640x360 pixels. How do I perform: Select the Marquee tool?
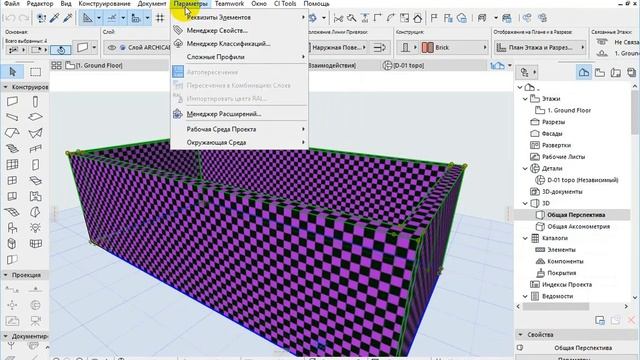coord(36,72)
